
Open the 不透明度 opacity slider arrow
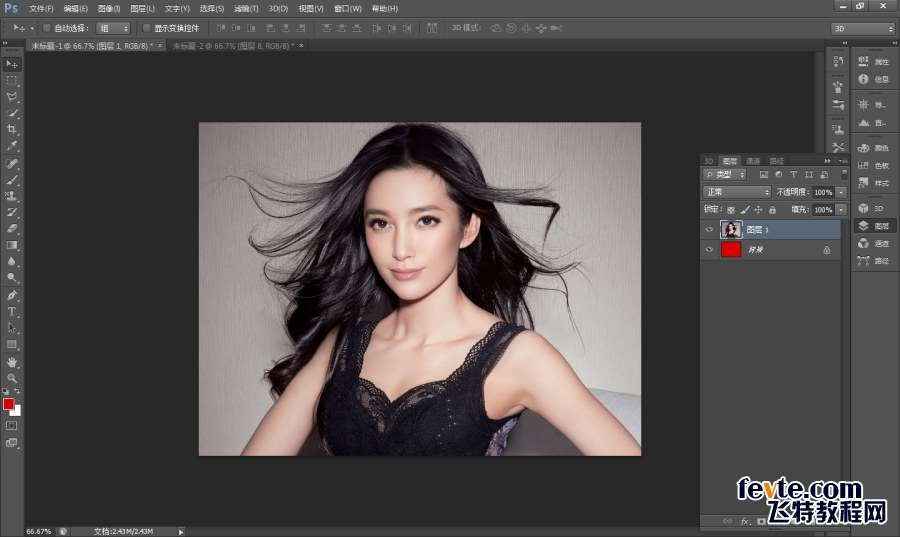(841, 192)
